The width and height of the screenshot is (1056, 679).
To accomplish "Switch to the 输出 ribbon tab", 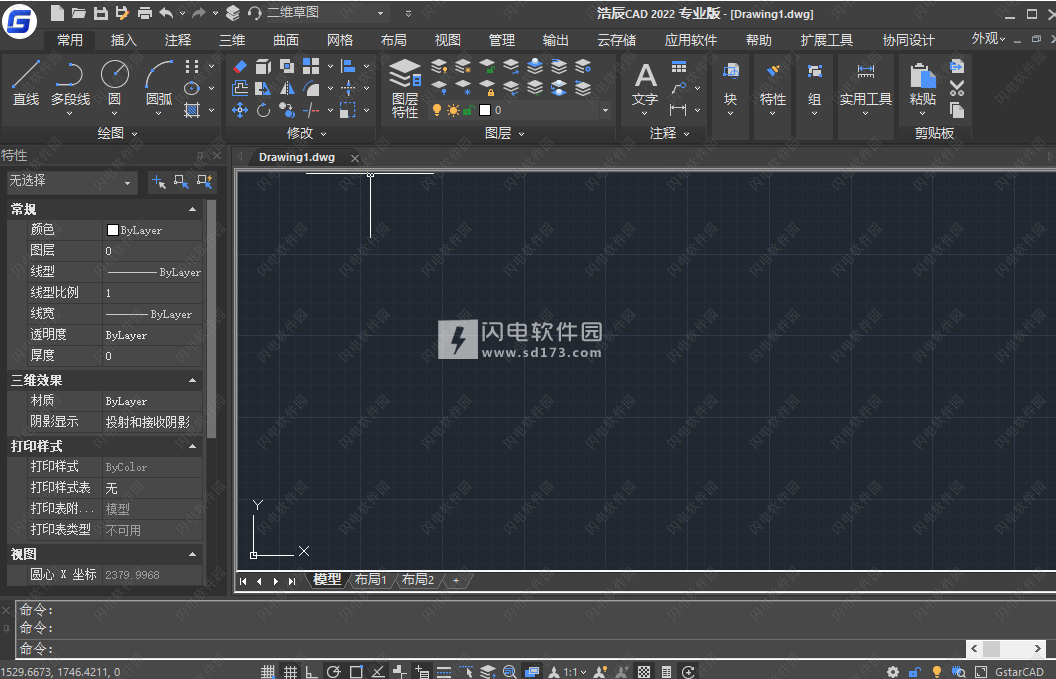I will pos(556,40).
